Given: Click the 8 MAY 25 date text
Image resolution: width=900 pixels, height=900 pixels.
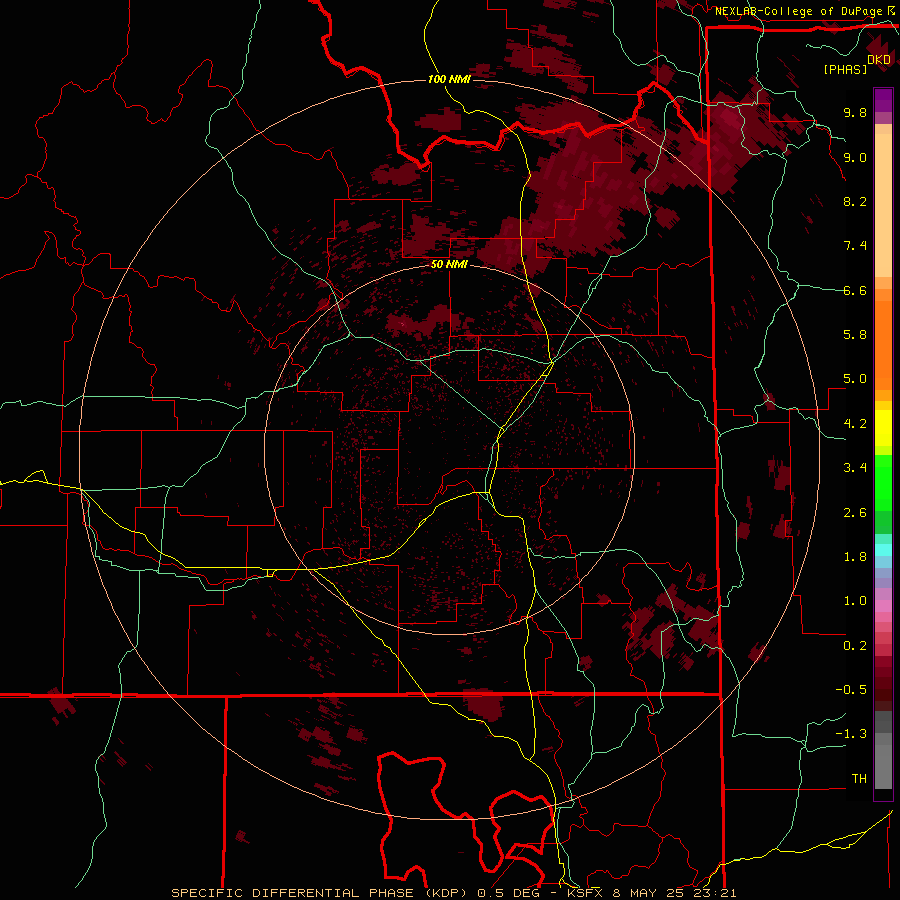Looking at the screenshot, I should (650, 893).
